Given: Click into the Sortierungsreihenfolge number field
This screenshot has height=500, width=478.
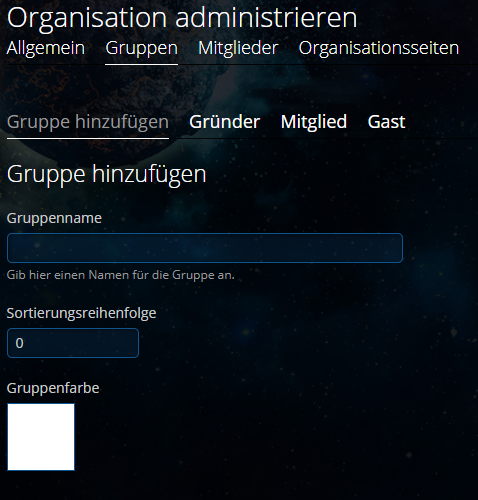Looking at the screenshot, I should pyautogui.click(x=73, y=343).
